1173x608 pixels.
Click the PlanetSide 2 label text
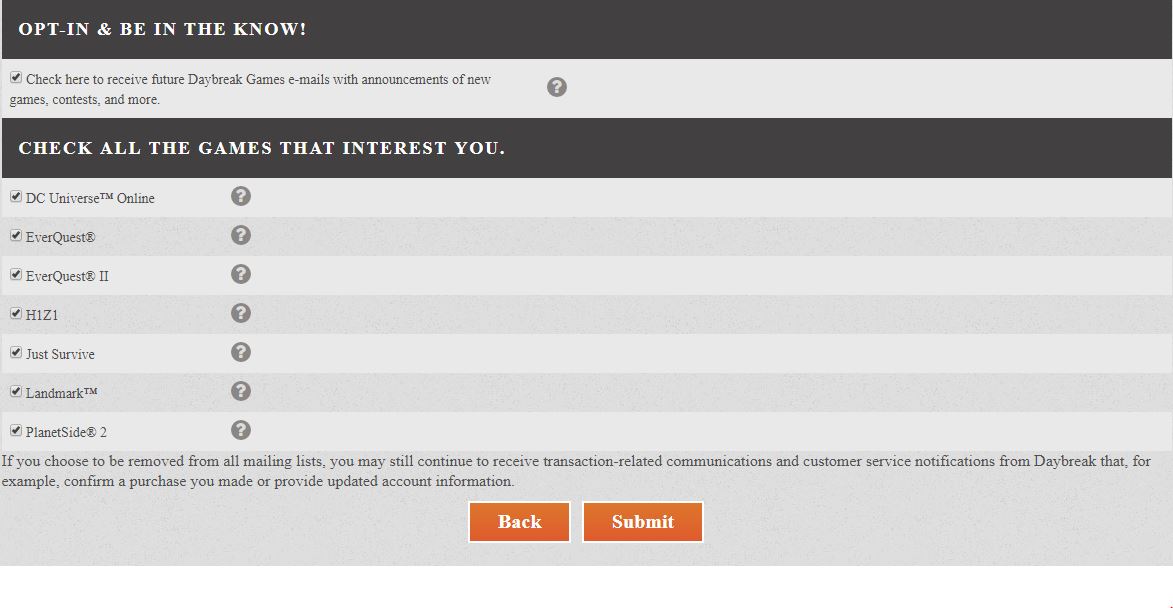click(x=67, y=432)
